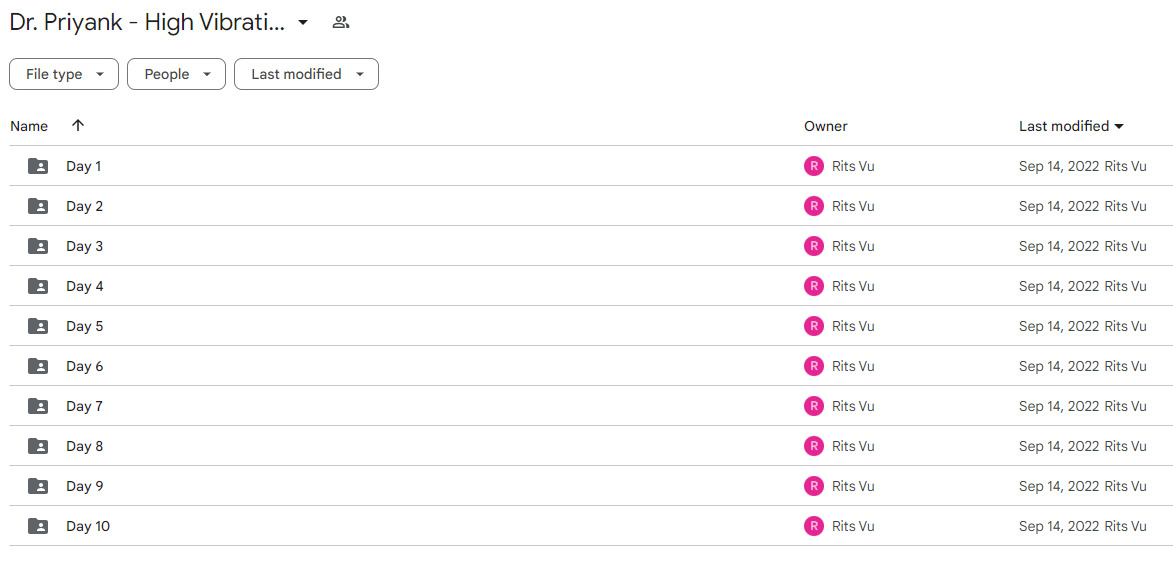Viewport: 1173px width, 572px height.
Task: Open the File type filter dropdown
Action: (64, 74)
